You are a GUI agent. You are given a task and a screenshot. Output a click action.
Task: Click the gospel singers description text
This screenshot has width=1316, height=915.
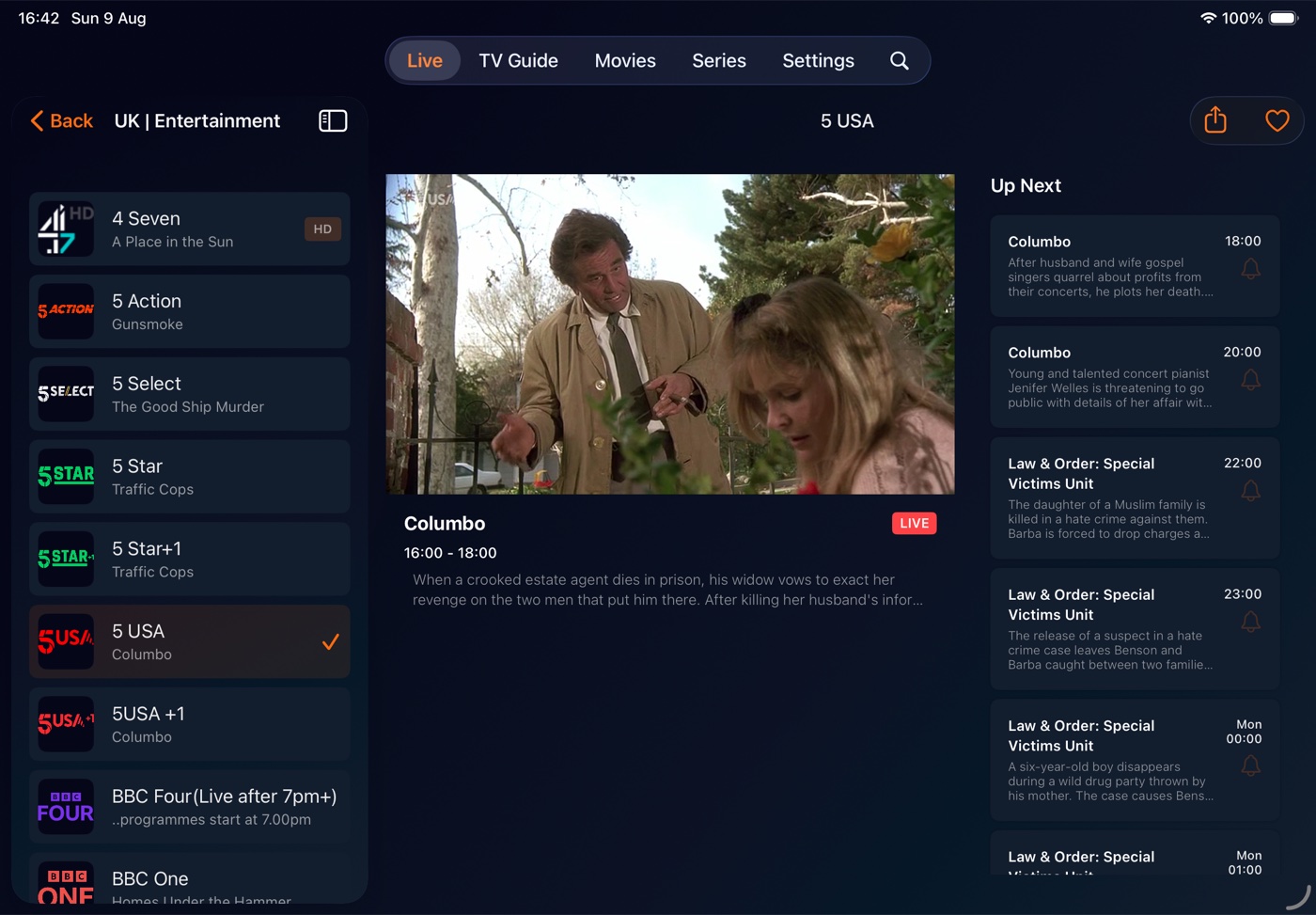[x=1110, y=277]
